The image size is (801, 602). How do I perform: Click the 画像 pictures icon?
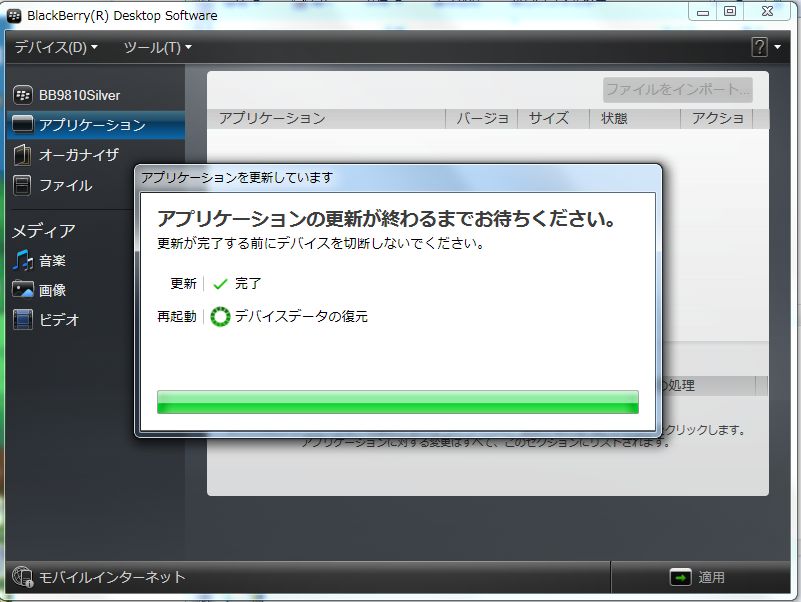click(x=22, y=289)
